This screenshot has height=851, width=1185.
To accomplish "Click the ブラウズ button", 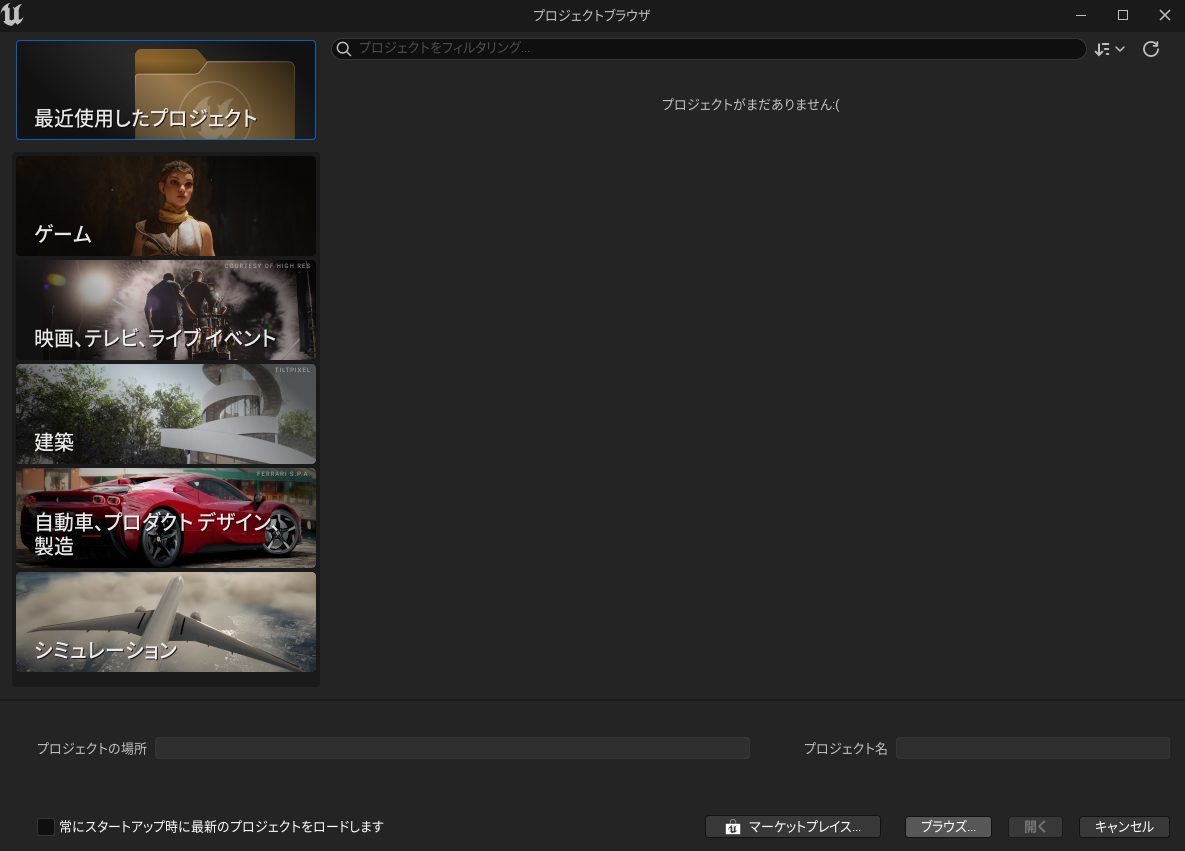I will pos(946,826).
